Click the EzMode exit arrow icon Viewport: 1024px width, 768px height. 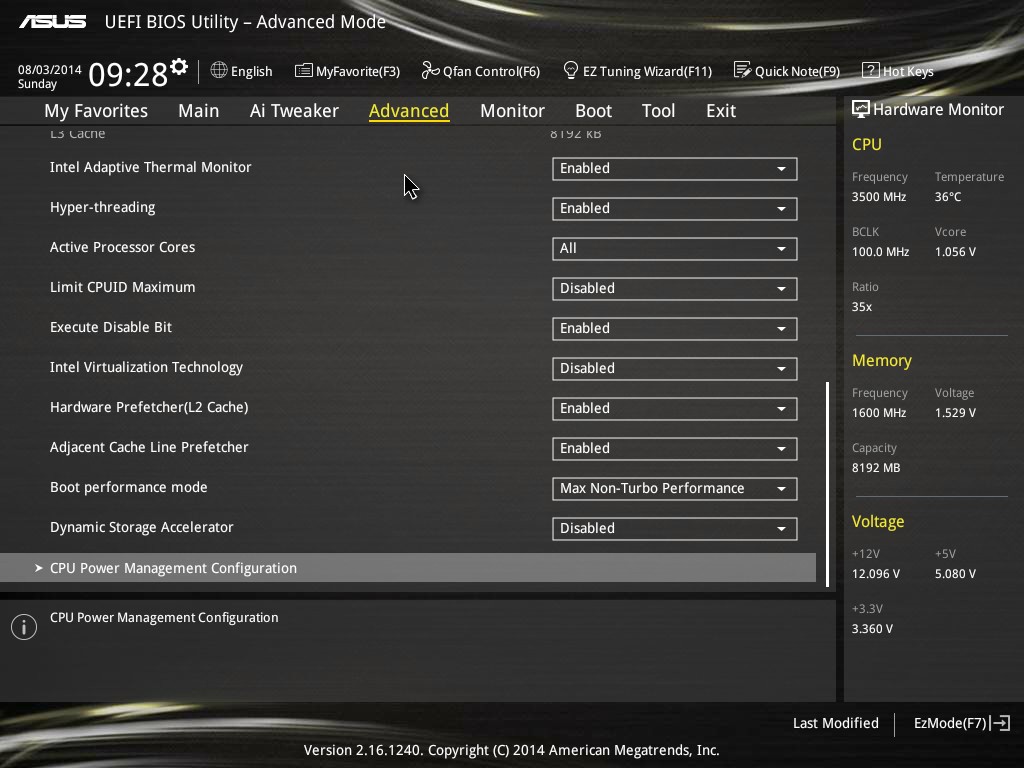click(1000, 723)
